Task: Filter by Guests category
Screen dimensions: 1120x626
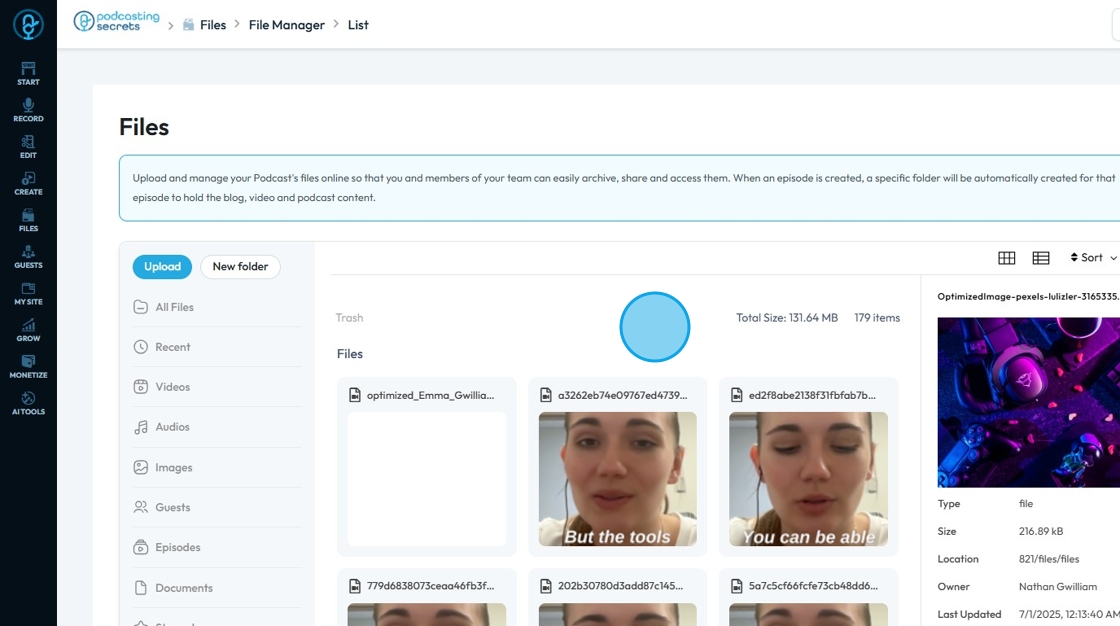Action: [217, 507]
